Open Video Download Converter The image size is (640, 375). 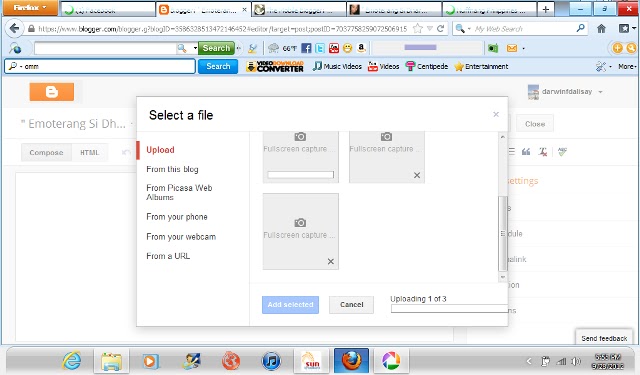click(275, 67)
